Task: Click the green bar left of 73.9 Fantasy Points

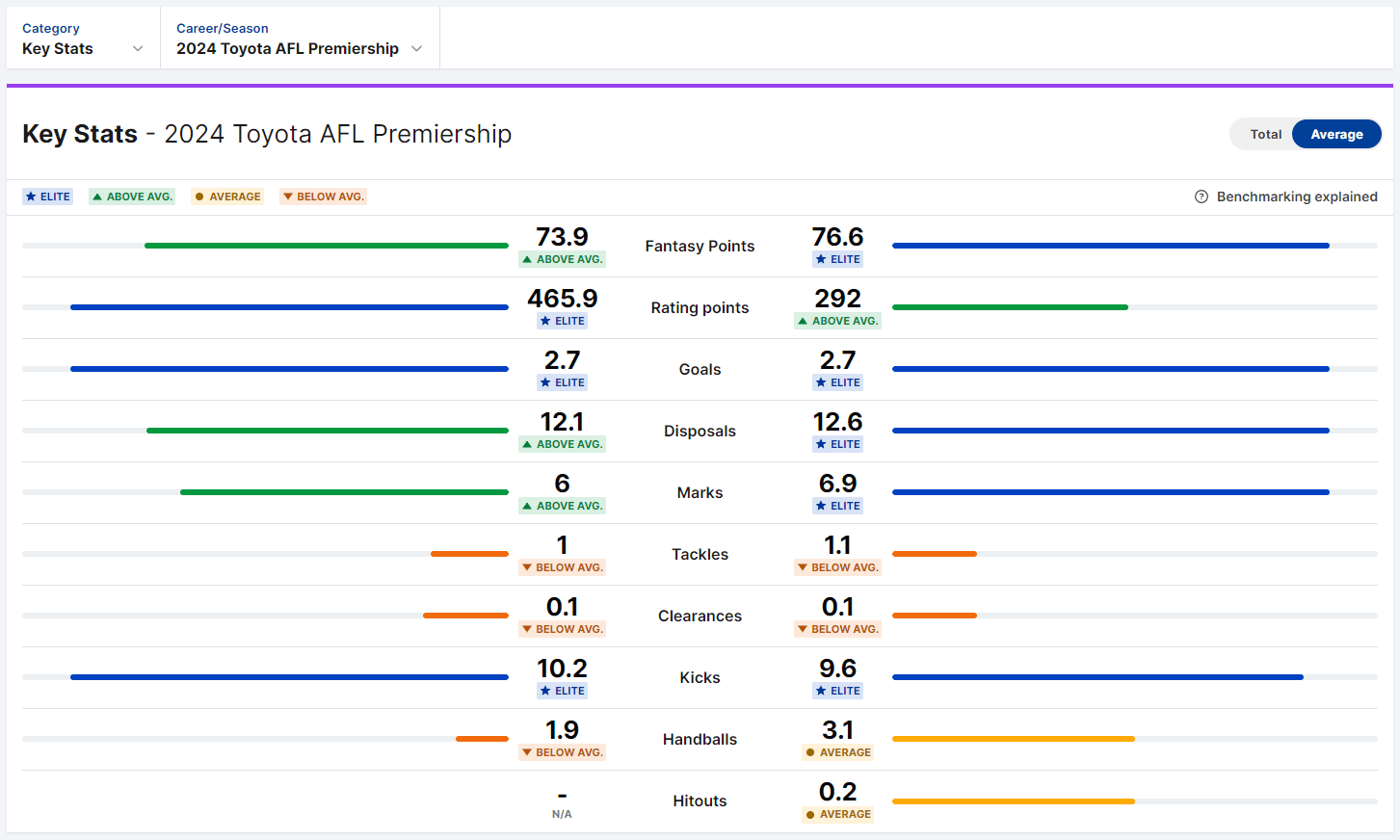Action: 327,246
